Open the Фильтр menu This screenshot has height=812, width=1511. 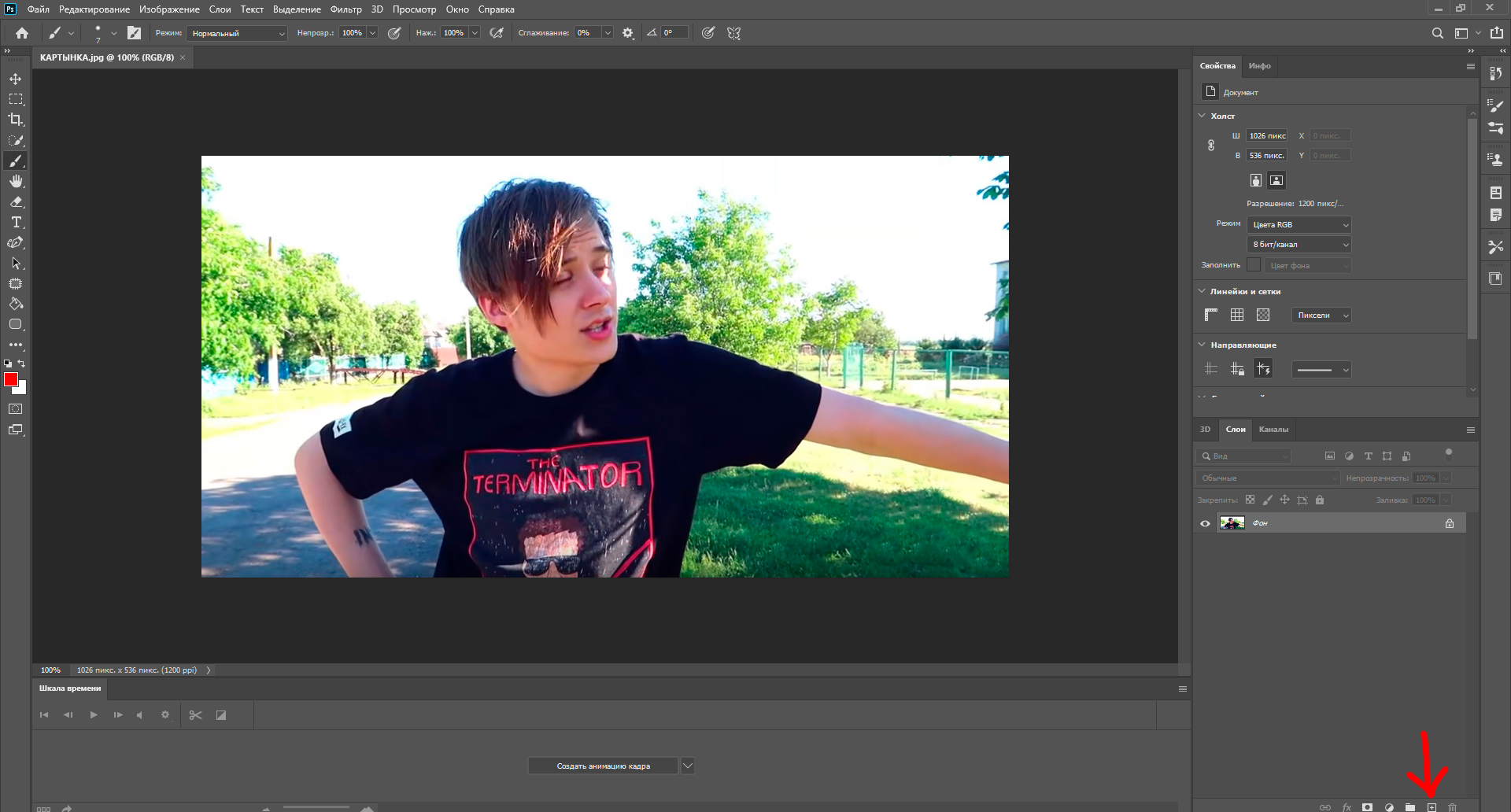(x=345, y=9)
